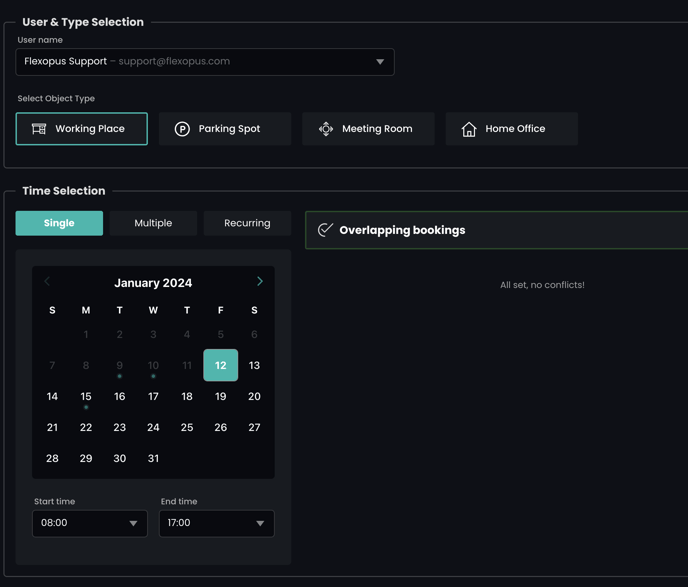Select January 22 in the calendar
The image size is (688, 587).
[x=86, y=427]
